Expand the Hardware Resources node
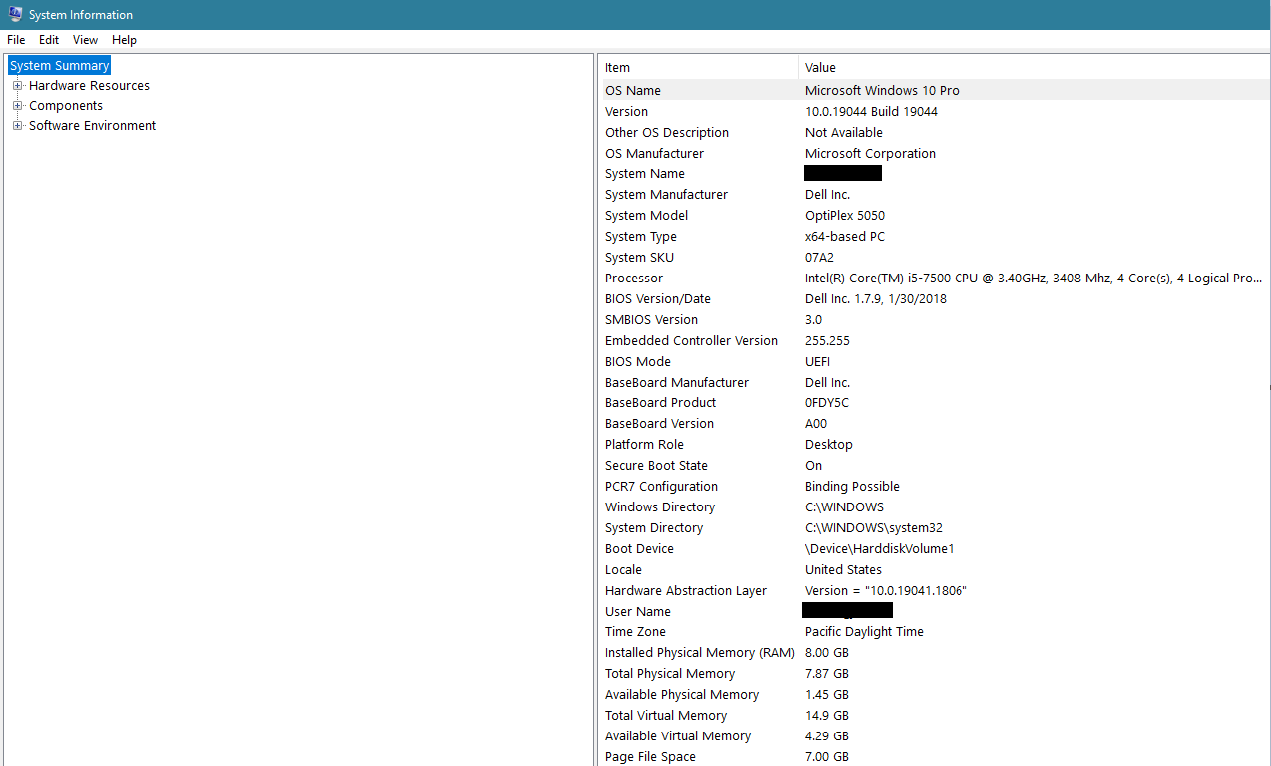 click(17, 86)
